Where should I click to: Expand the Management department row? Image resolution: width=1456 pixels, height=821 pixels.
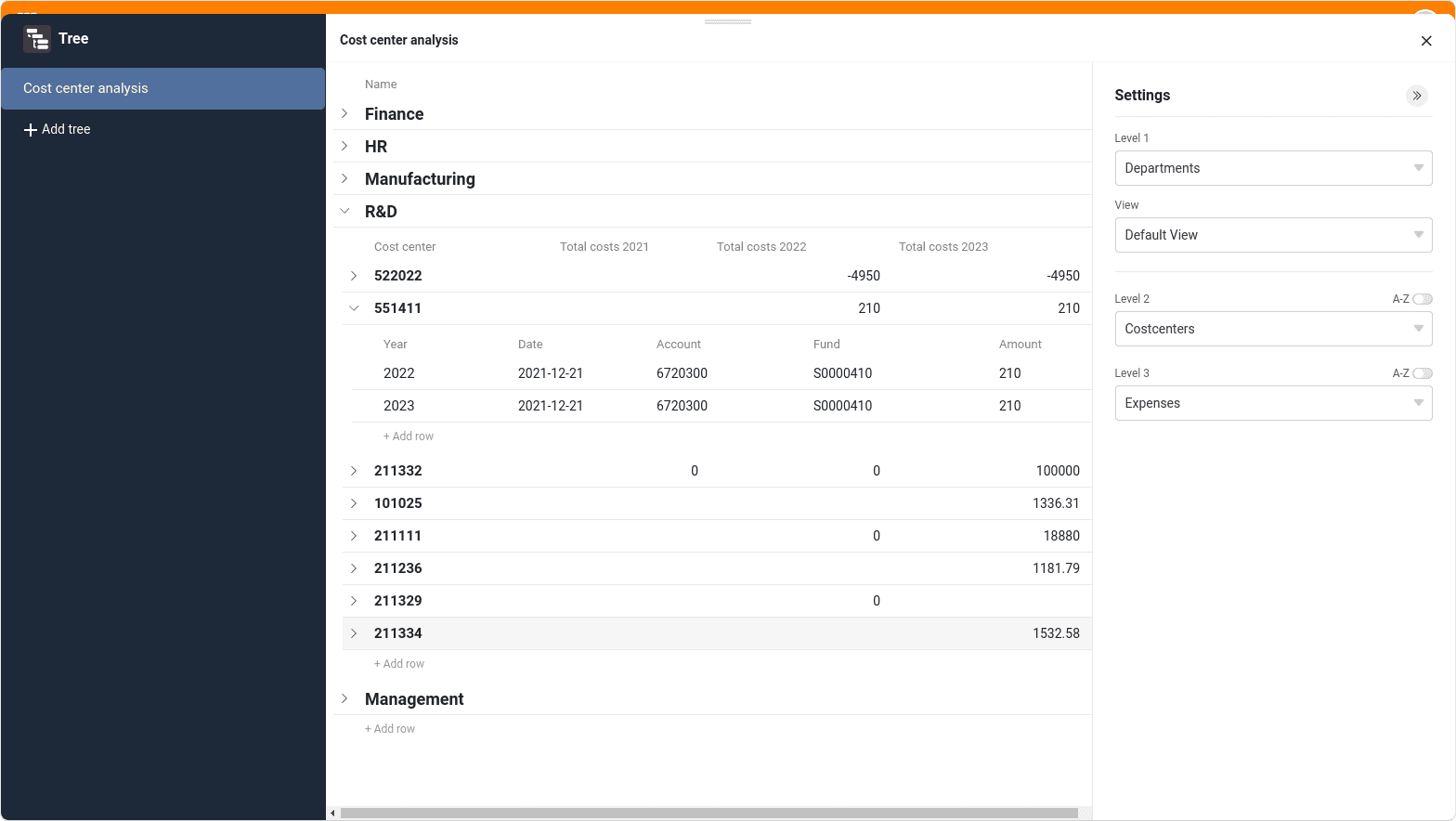pyautogui.click(x=344, y=698)
